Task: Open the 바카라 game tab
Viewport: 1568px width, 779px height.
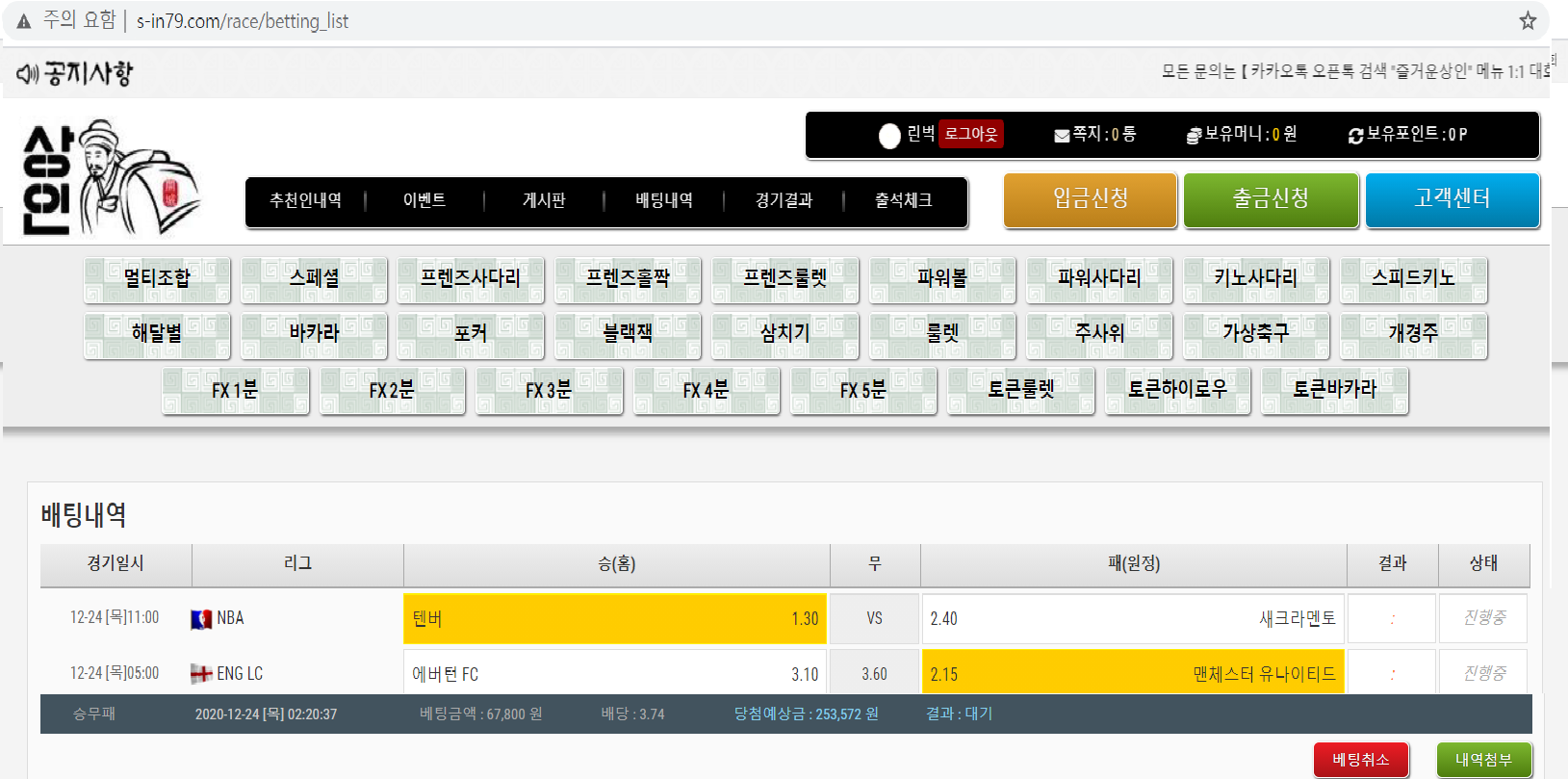Action: coord(314,334)
